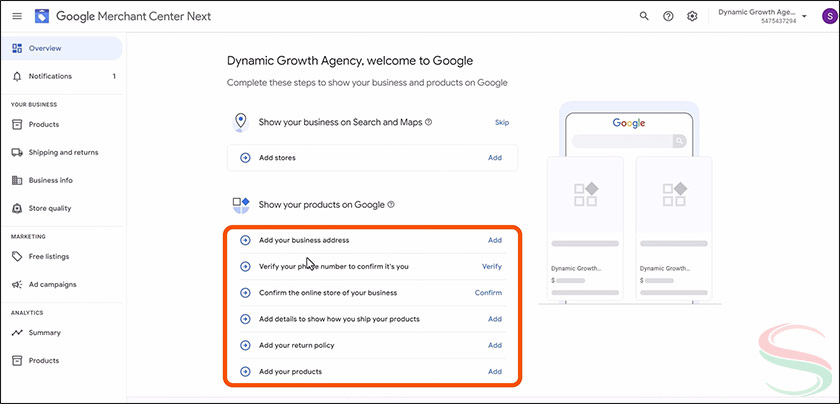Click plus icon next to Add stores
Image resolution: width=840 pixels, height=404 pixels.
tap(246, 158)
